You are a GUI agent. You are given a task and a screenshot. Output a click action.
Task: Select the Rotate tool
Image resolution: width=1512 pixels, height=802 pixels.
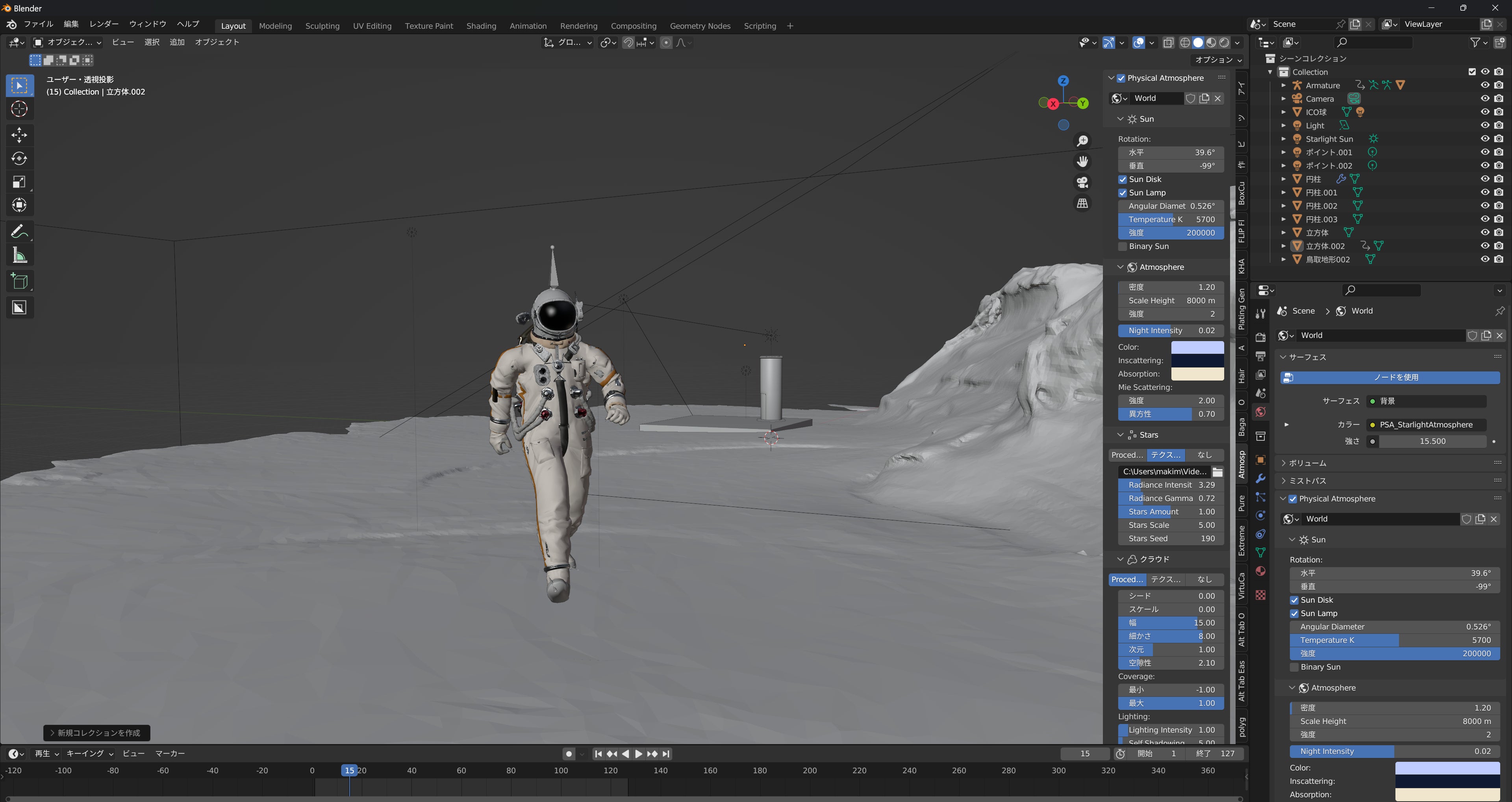pos(19,158)
